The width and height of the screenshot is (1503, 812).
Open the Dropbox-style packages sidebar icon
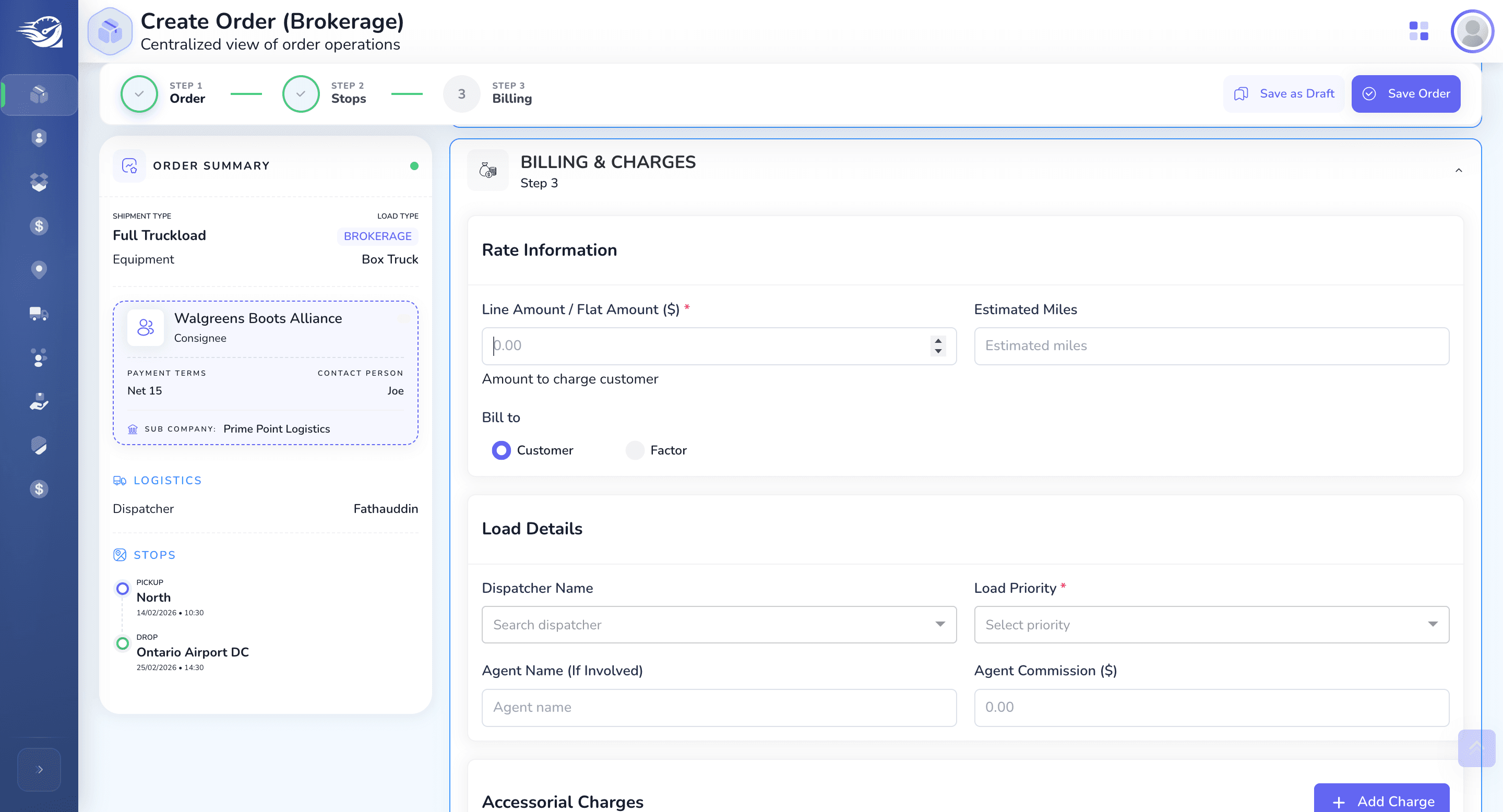(x=39, y=182)
